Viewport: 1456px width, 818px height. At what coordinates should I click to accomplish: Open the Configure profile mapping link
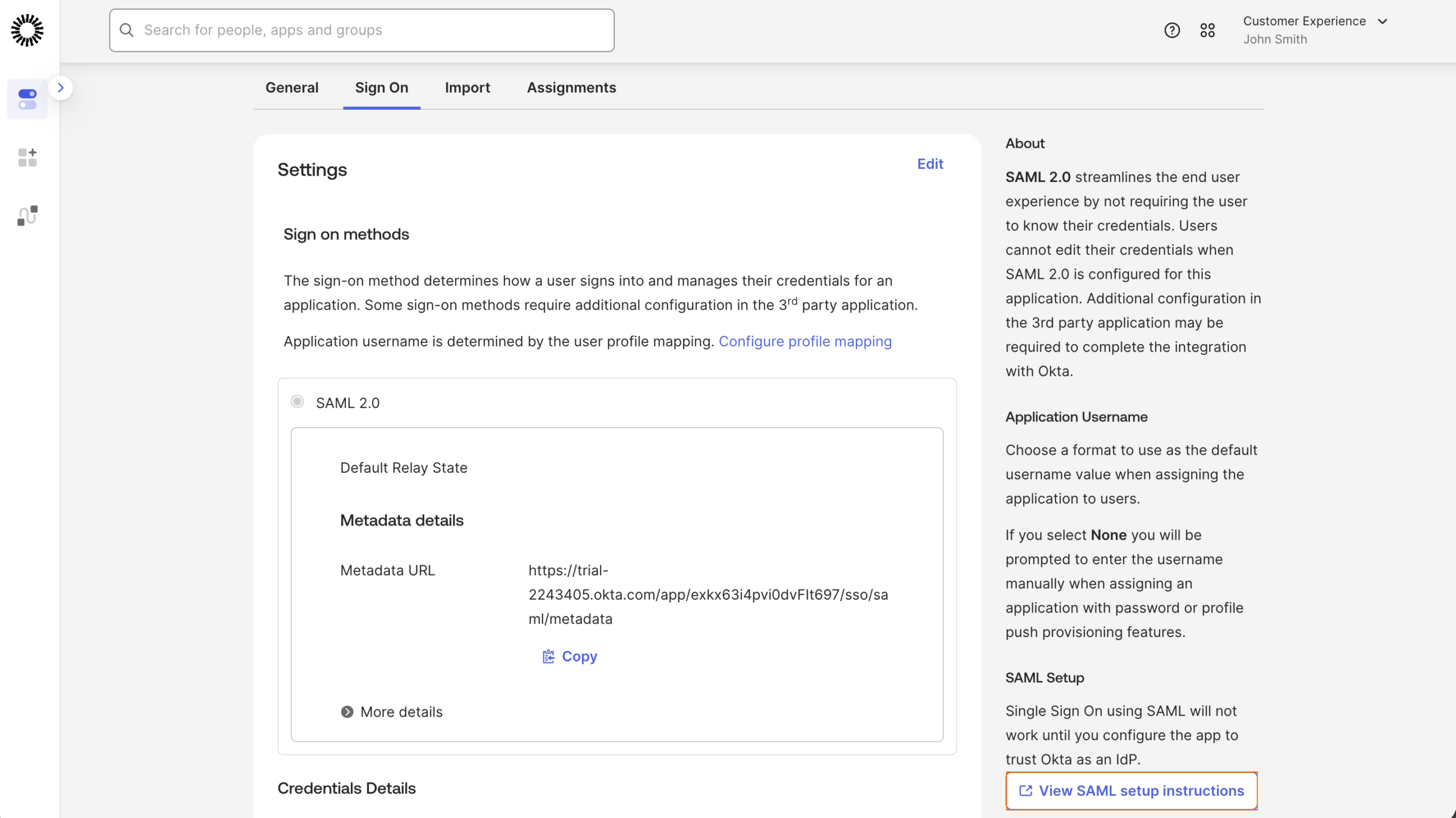coord(805,341)
